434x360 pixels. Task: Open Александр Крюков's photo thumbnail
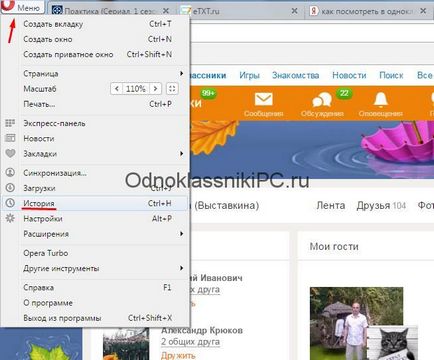125,344
